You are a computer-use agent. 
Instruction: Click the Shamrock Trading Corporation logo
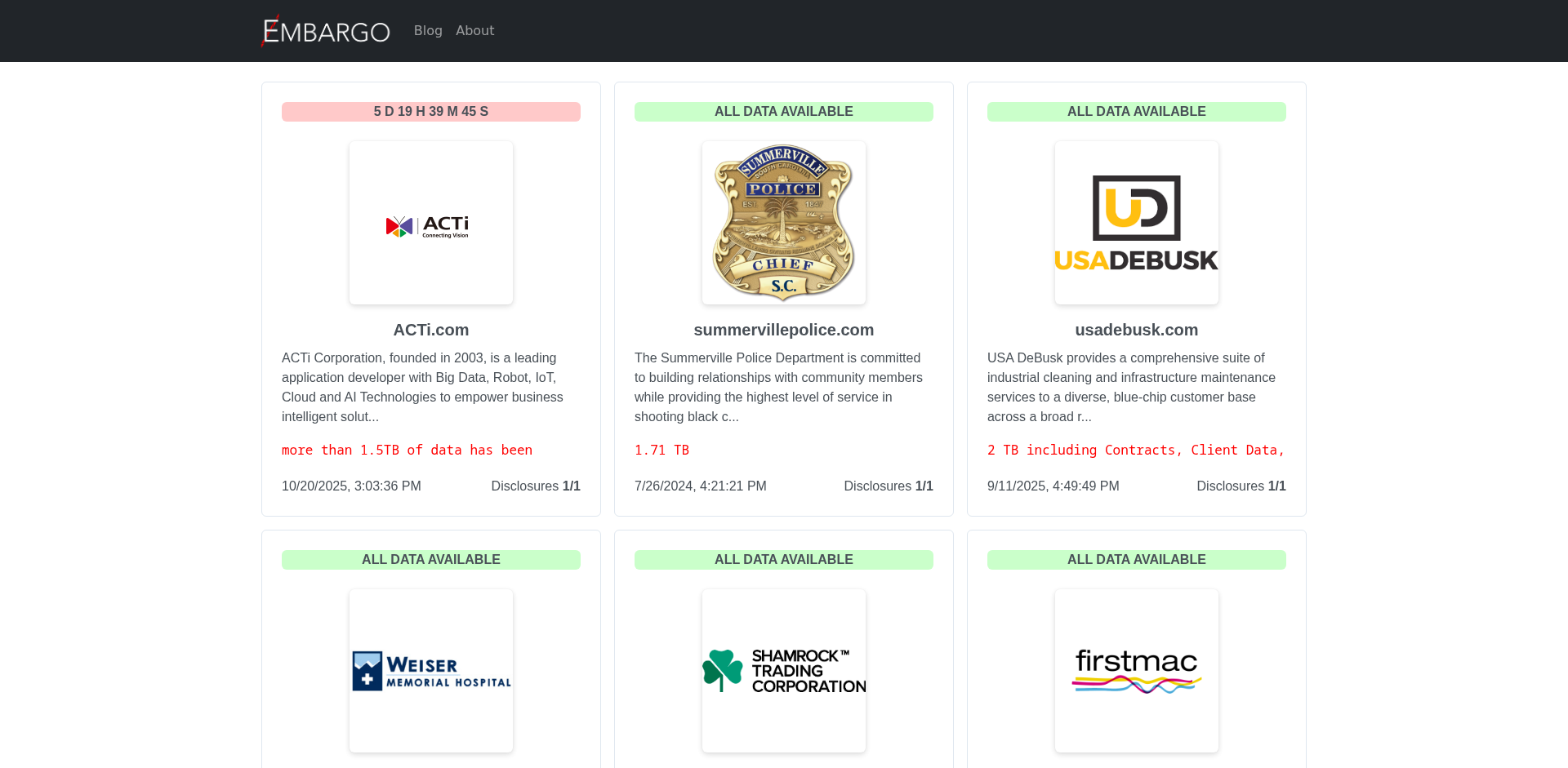click(x=783, y=671)
